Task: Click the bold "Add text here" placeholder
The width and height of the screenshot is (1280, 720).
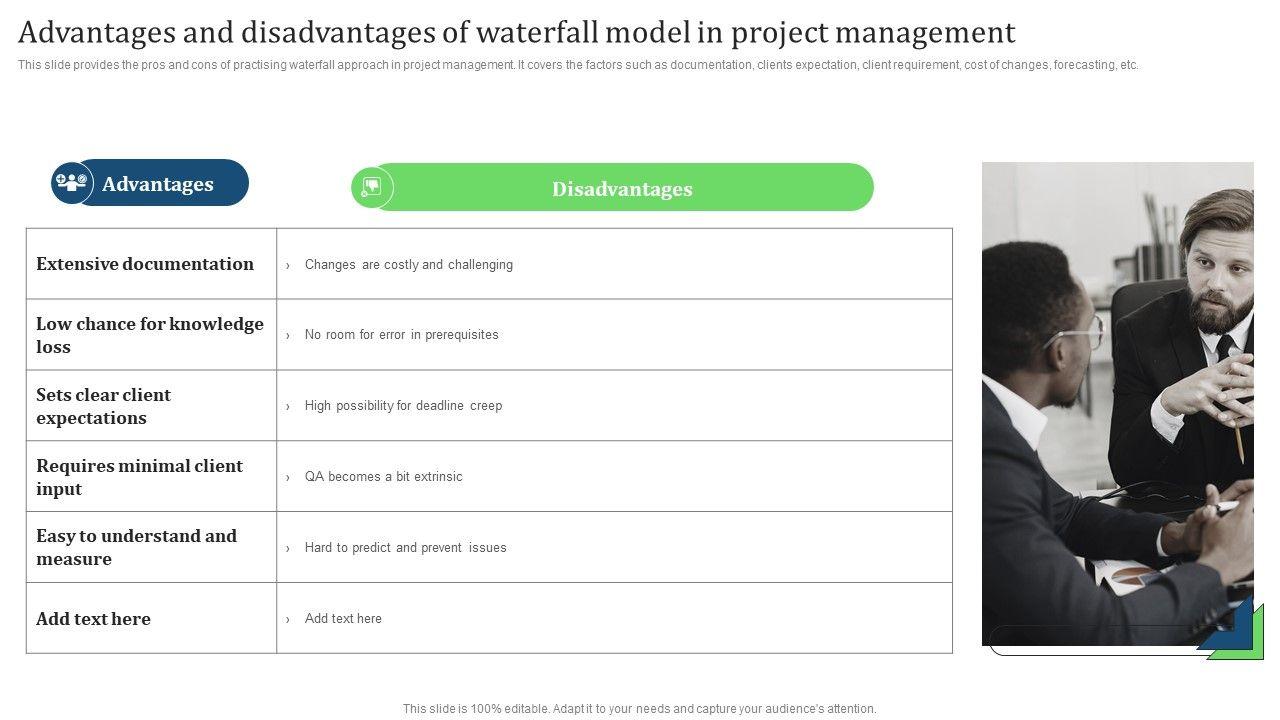Action: click(94, 619)
